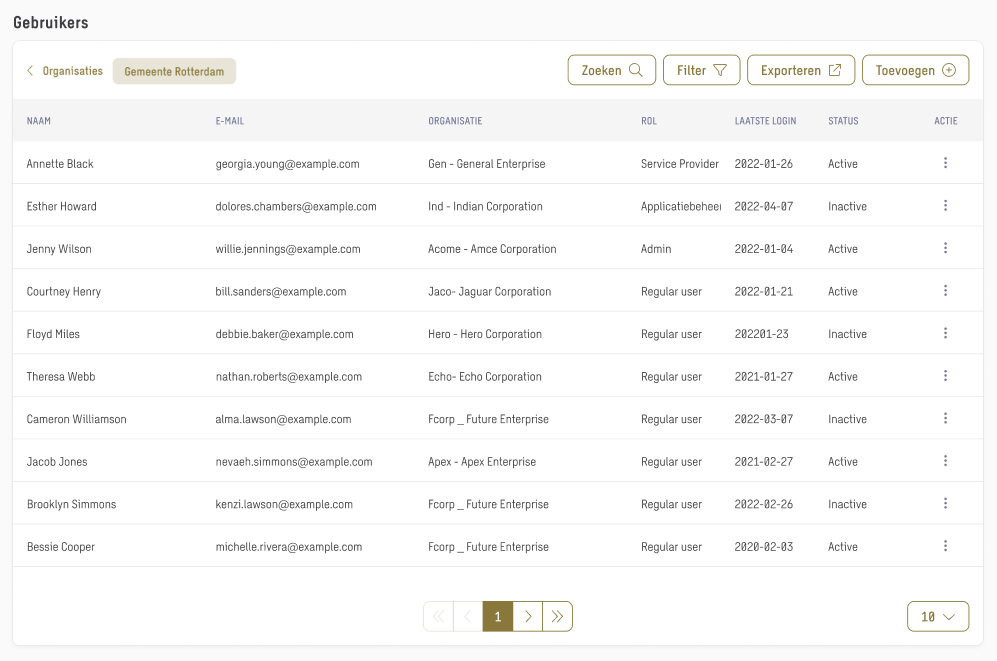Open action menu for Jenny Wilson
Image resolution: width=997 pixels, height=661 pixels.
pos(945,248)
